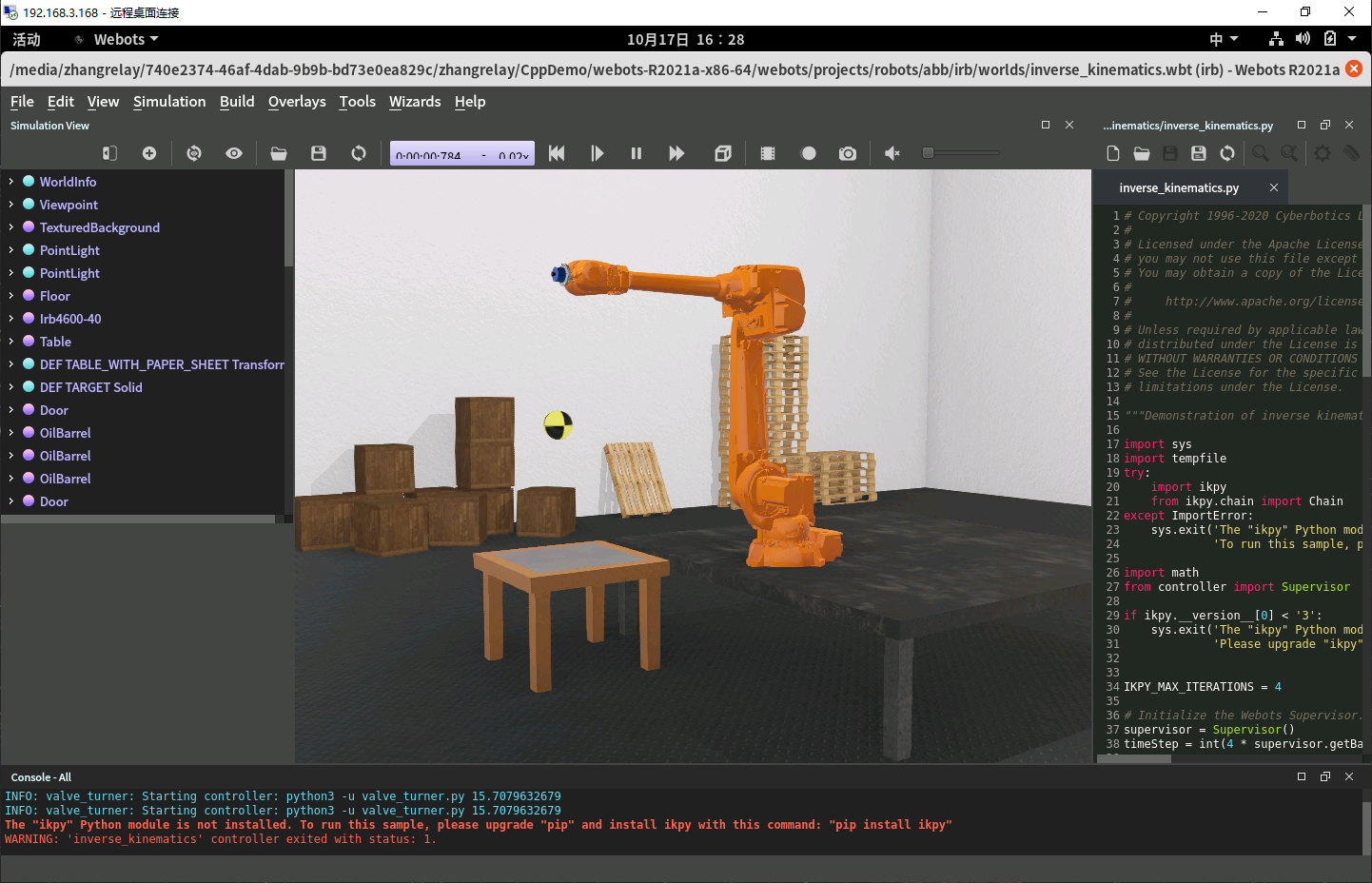Toggle 3D rendering cube icon
Viewport: 1372px width, 883px height.
tap(723, 153)
